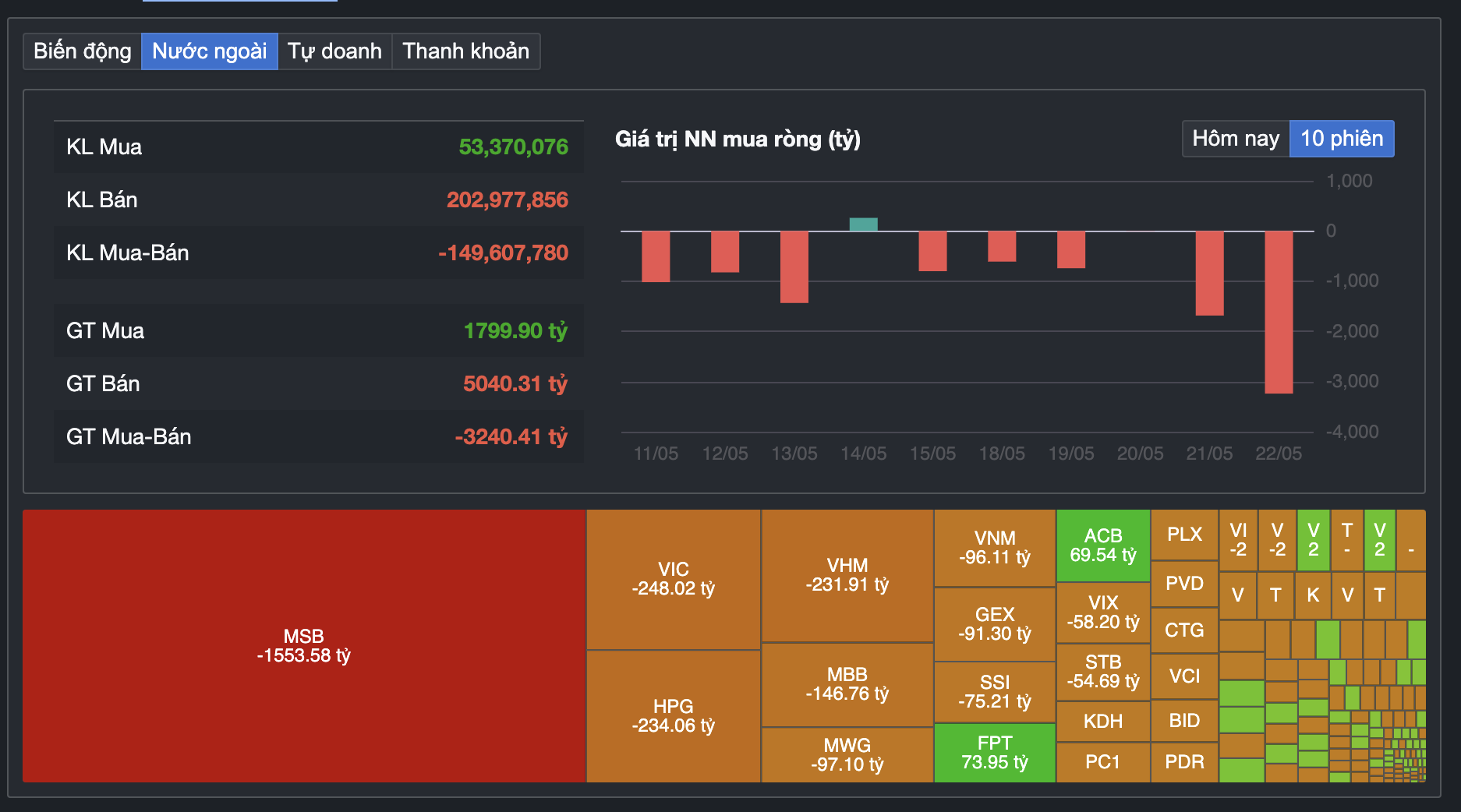The image size is (1461, 812).
Task: Click the tallest 22/05 red bar
Action: tap(1279, 312)
